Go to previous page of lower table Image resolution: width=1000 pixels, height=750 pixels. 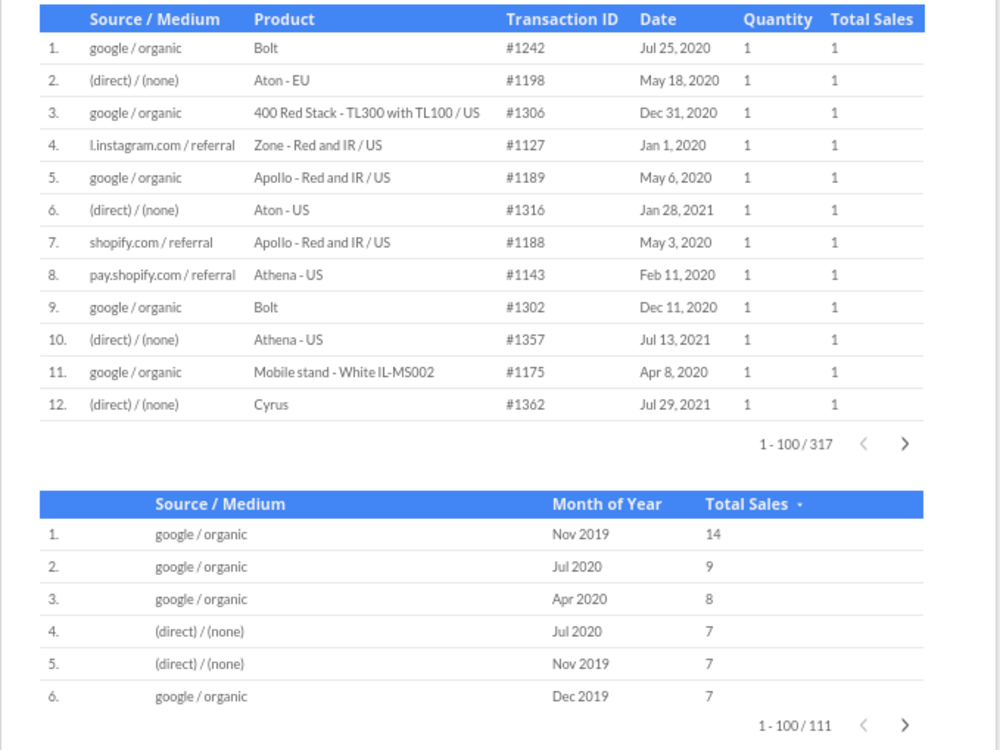[x=864, y=725]
